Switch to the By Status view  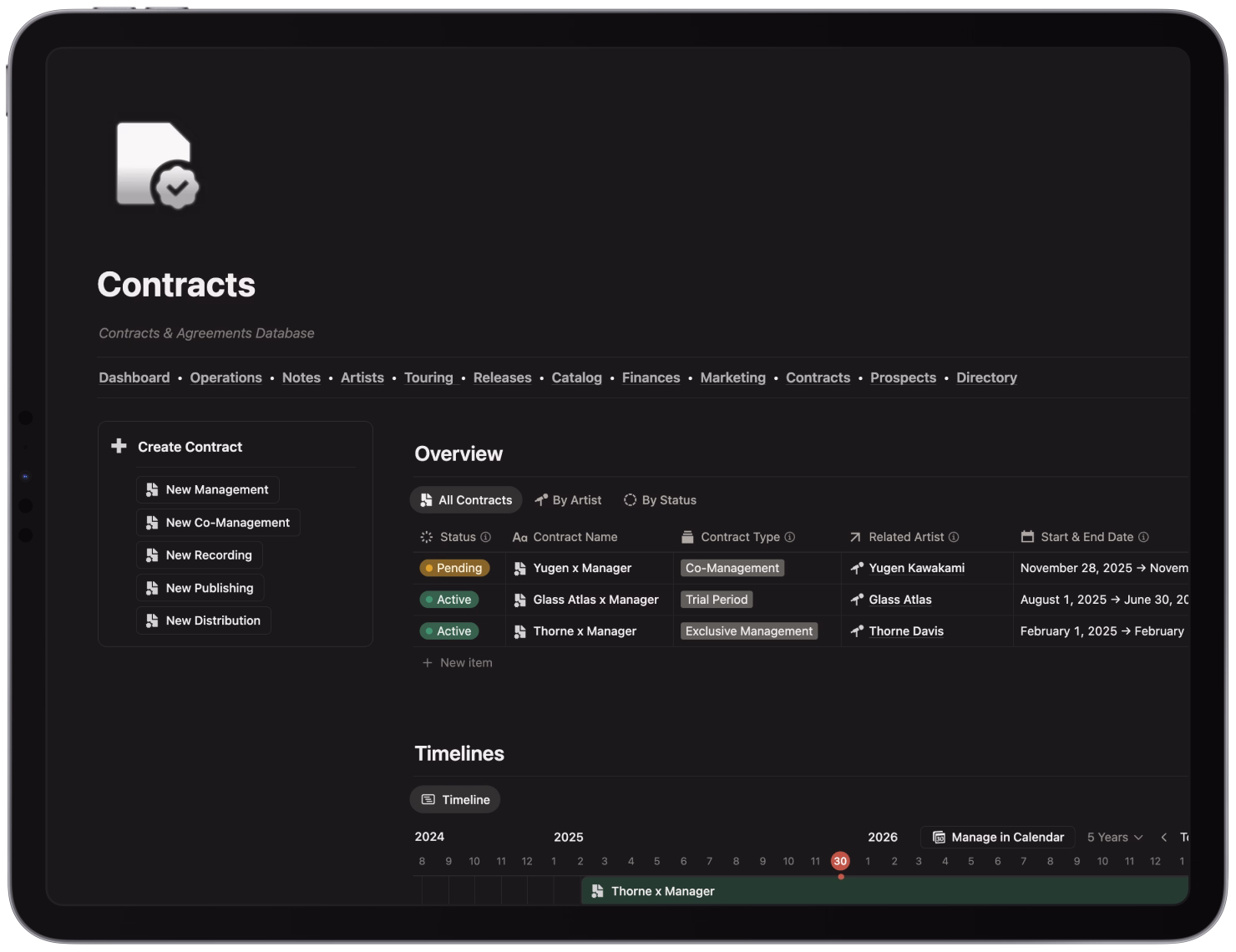pyautogui.click(x=660, y=499)
